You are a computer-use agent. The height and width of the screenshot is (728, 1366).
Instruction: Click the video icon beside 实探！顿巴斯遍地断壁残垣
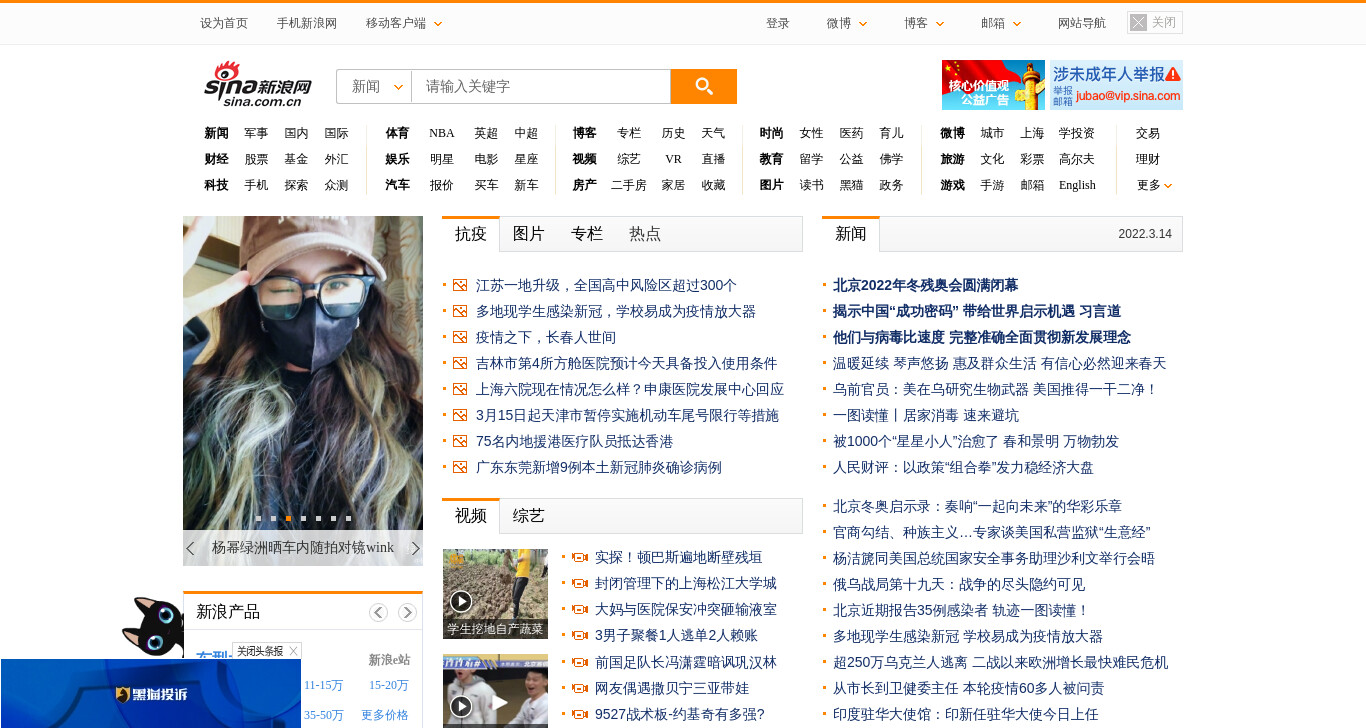click(579, 557)
